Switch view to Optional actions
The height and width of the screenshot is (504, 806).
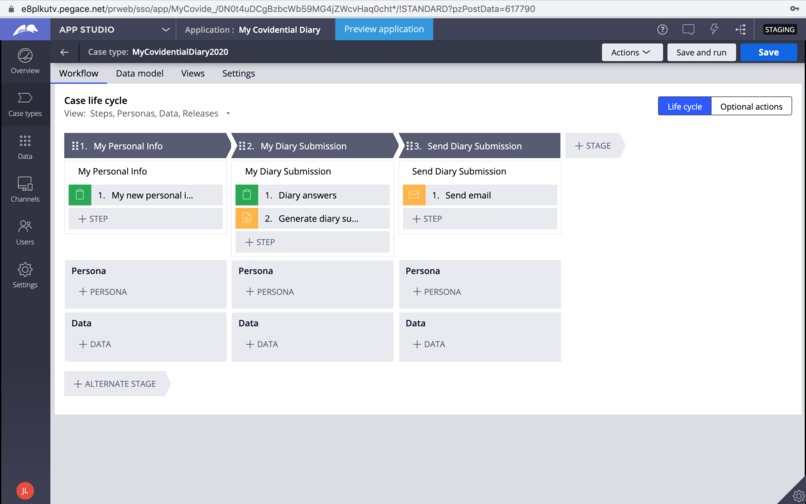(x=751, y=106)
